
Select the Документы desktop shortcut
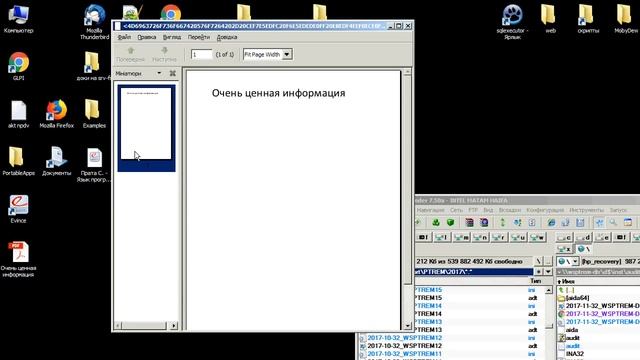pos(56,161)
